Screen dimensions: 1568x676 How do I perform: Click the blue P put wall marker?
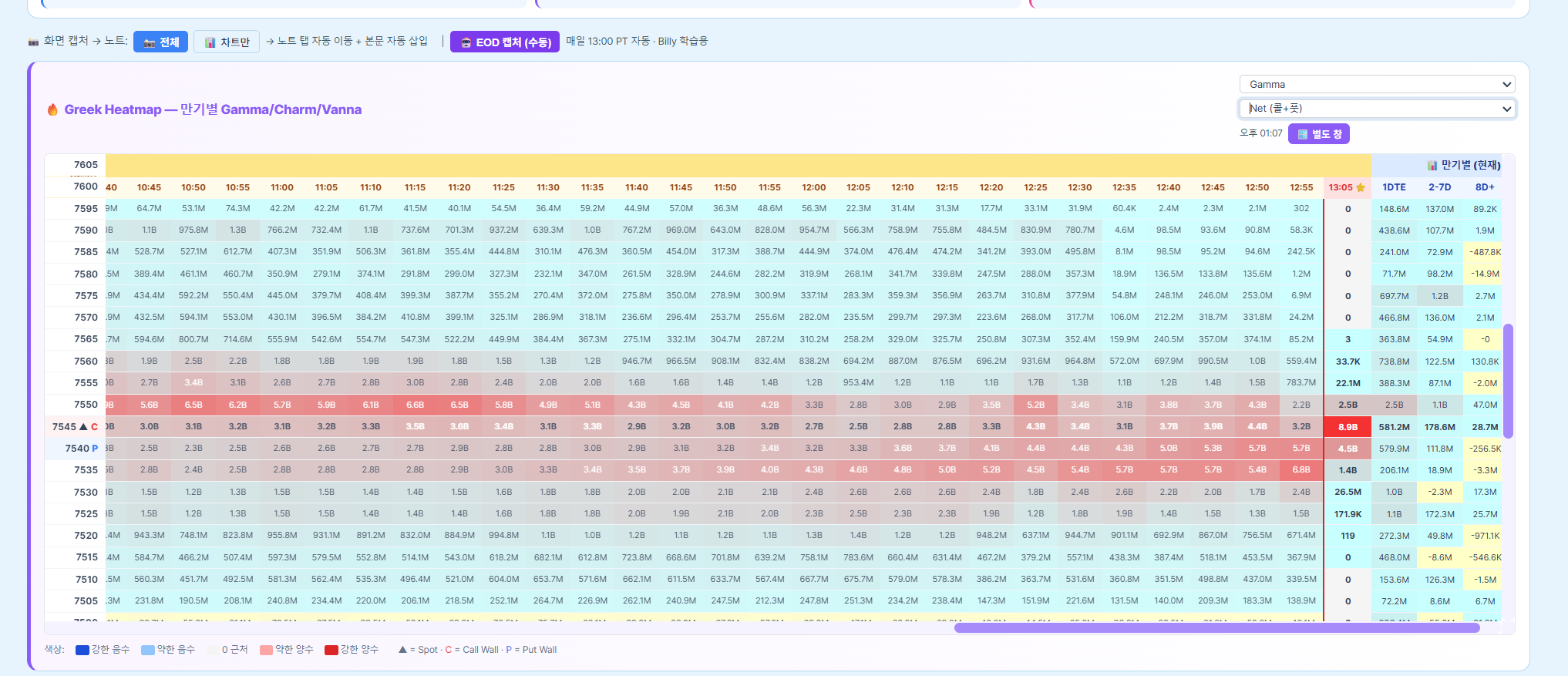95,448
